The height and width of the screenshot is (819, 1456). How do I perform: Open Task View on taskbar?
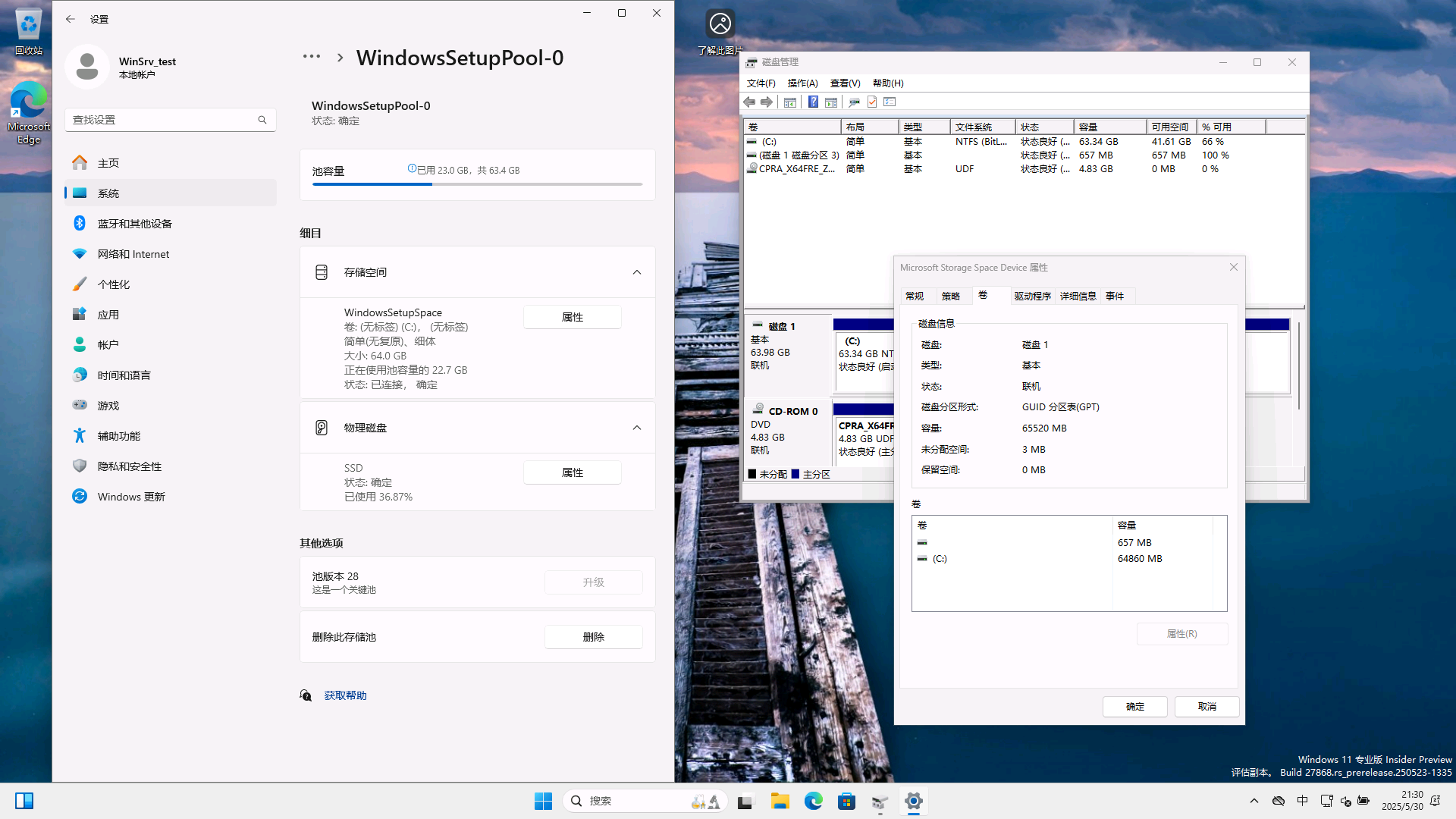click(x=746, y=801)
